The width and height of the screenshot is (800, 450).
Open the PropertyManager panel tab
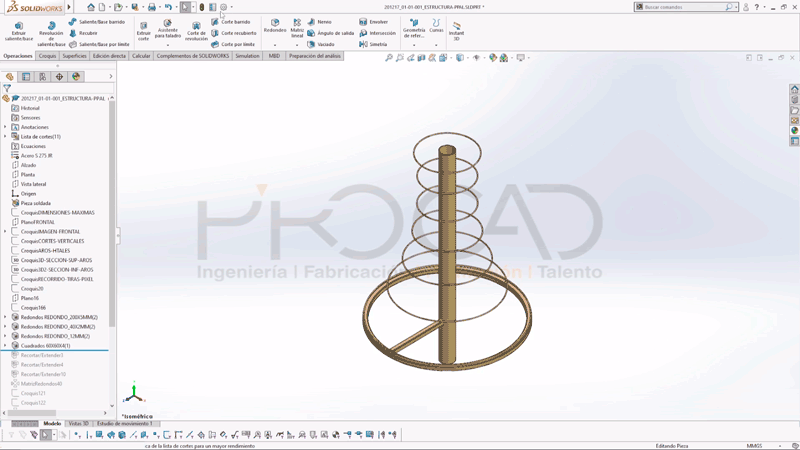pyautogui.click(x=26, y=77)
